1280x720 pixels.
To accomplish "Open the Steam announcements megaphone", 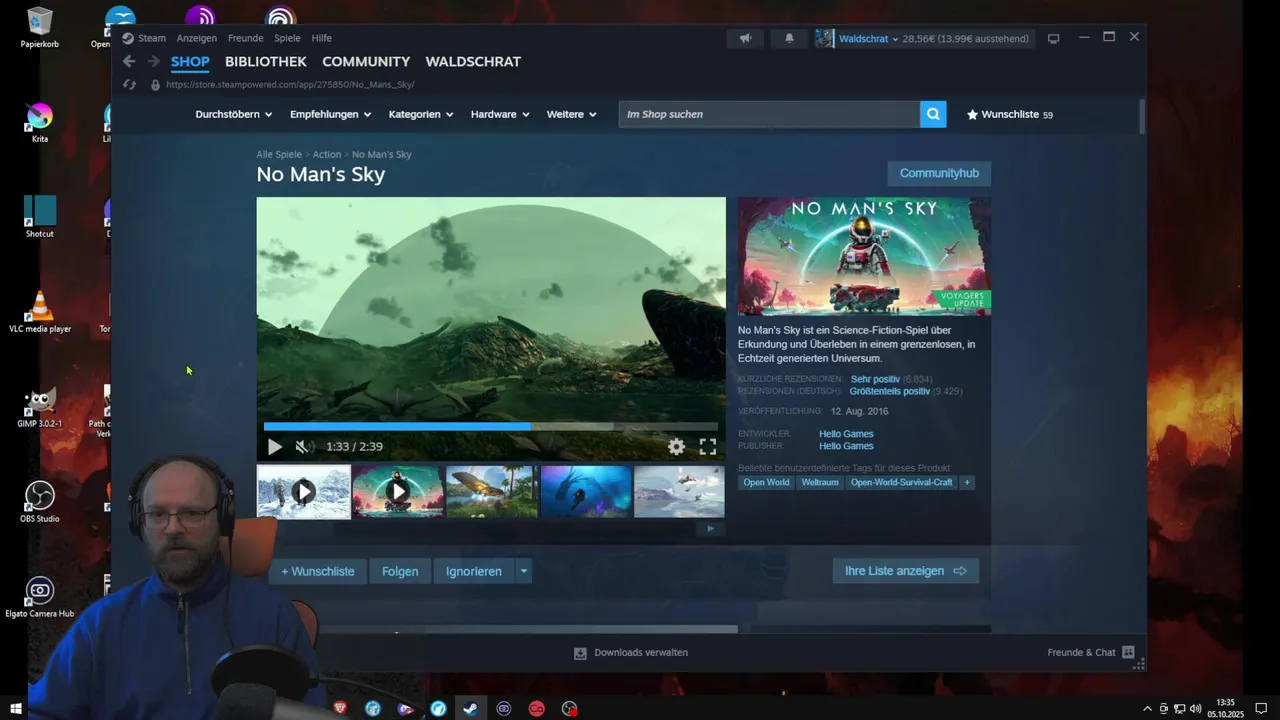I will (x=745, y=38).
